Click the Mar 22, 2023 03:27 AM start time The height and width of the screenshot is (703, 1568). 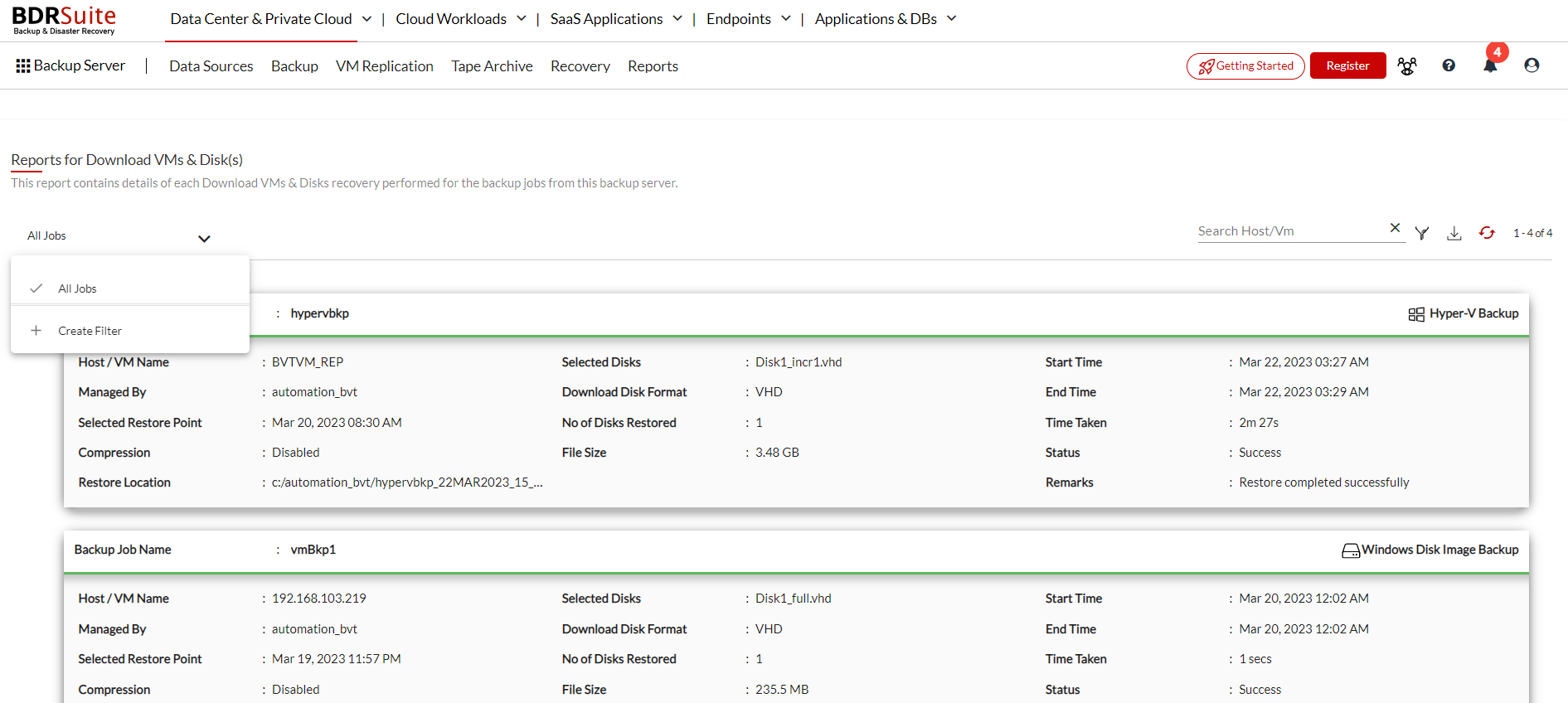(1303, 362)
